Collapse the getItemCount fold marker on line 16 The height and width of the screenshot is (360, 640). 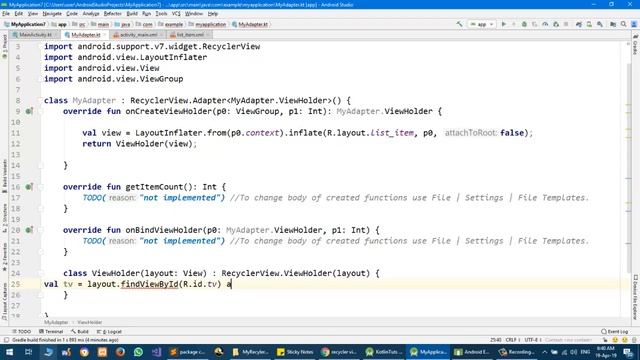point(41,187)
